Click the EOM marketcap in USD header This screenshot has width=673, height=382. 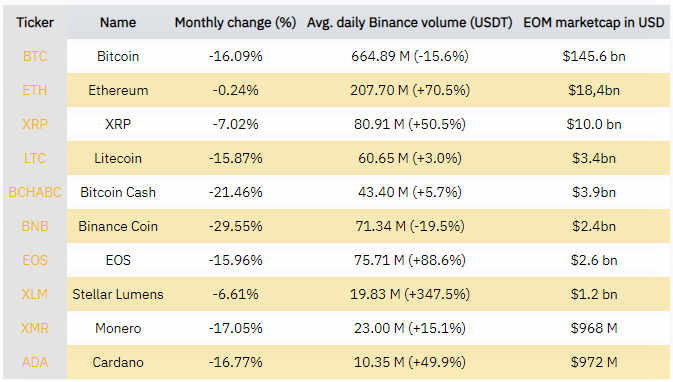coord(594,22)
